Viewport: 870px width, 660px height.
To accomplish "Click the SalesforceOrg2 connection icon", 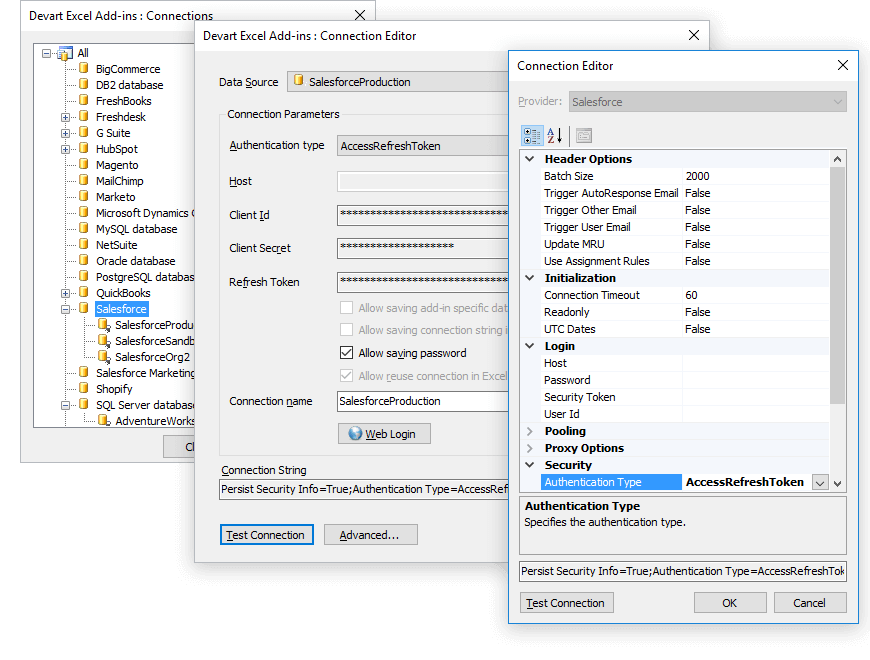I will (103, 356).
